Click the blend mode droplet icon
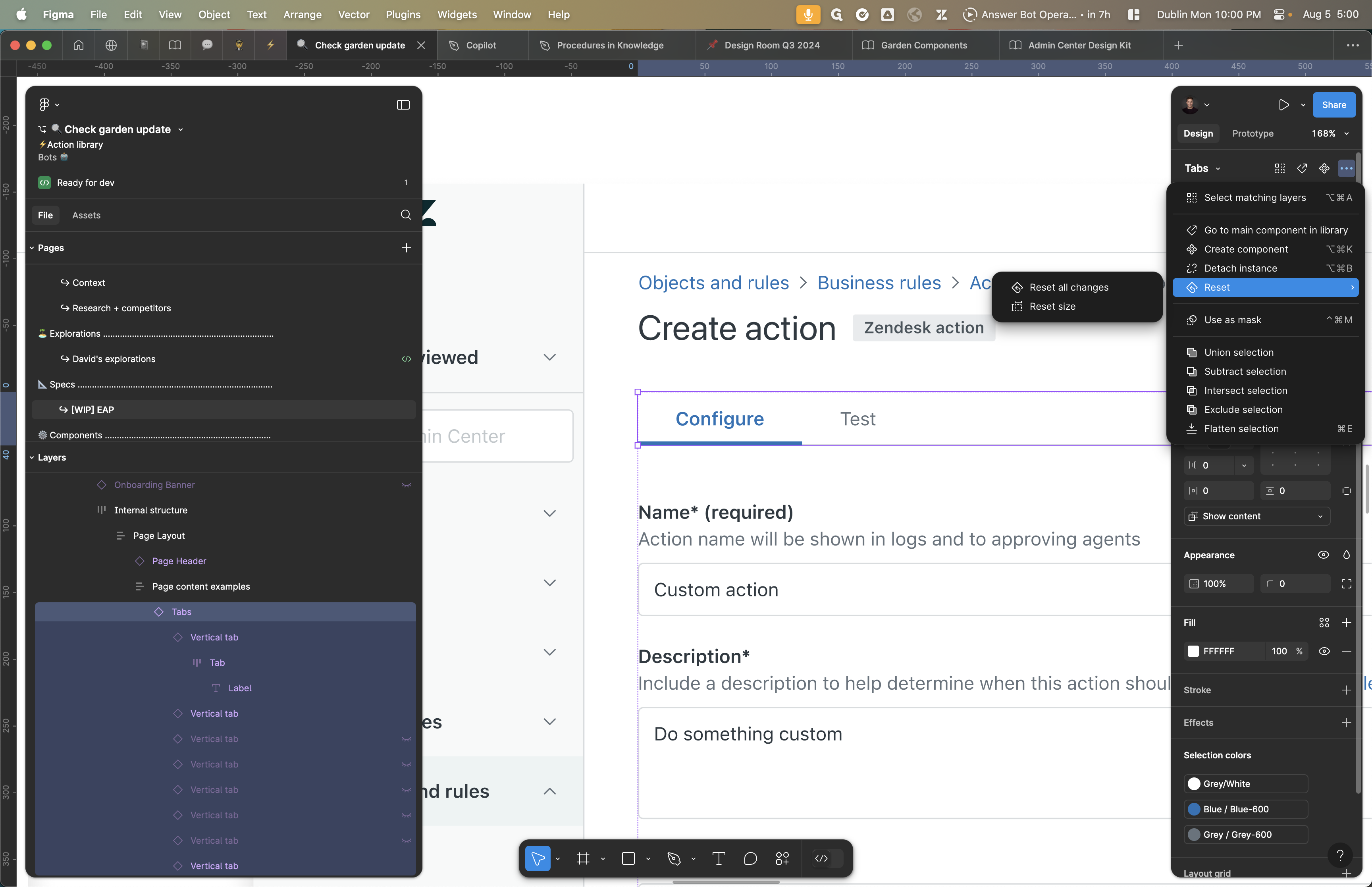 tap(1346, 555)
